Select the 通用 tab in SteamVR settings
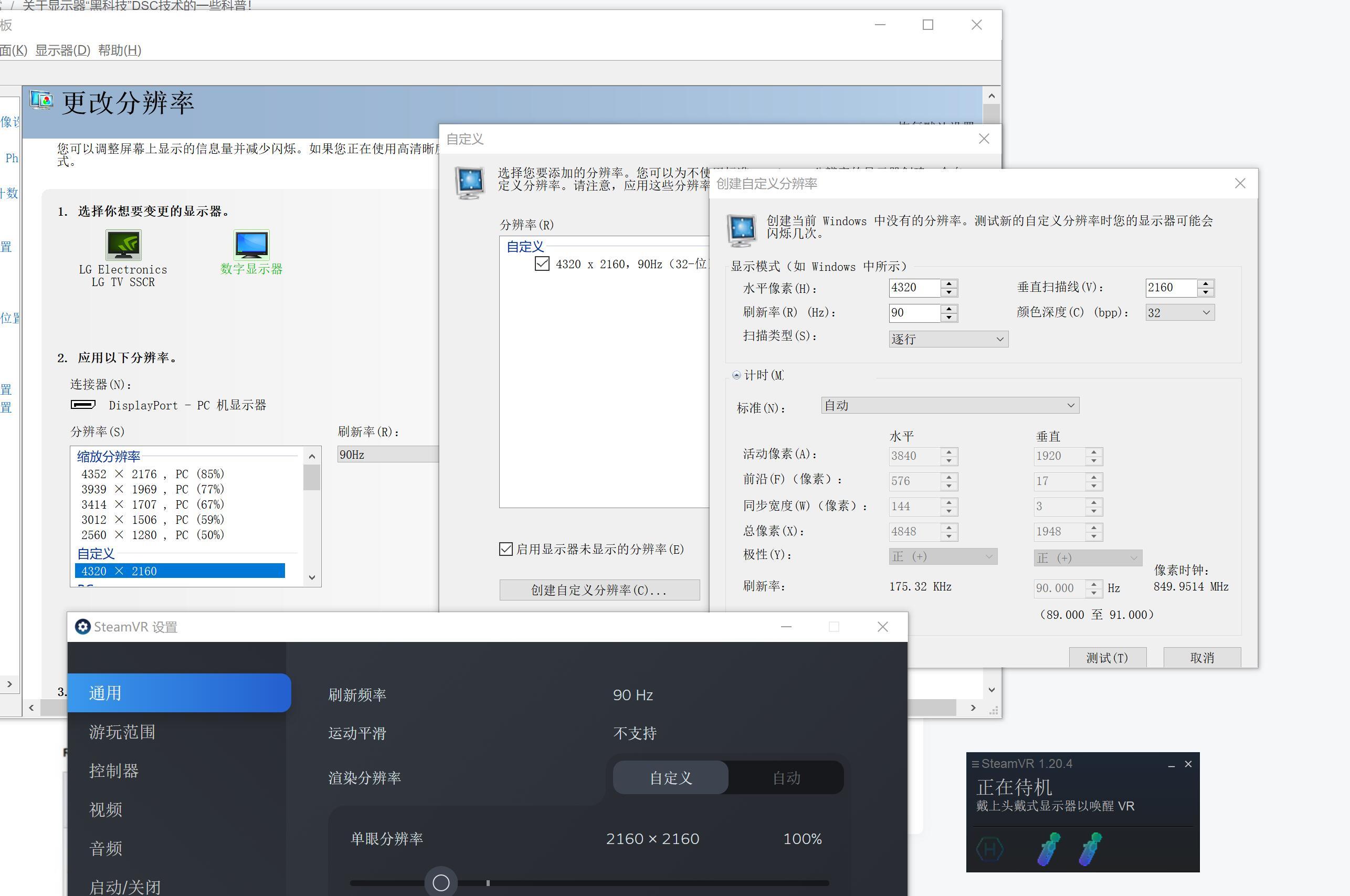Image resolution: width=1350 pixels, height=896 pixels. (180, 693)
